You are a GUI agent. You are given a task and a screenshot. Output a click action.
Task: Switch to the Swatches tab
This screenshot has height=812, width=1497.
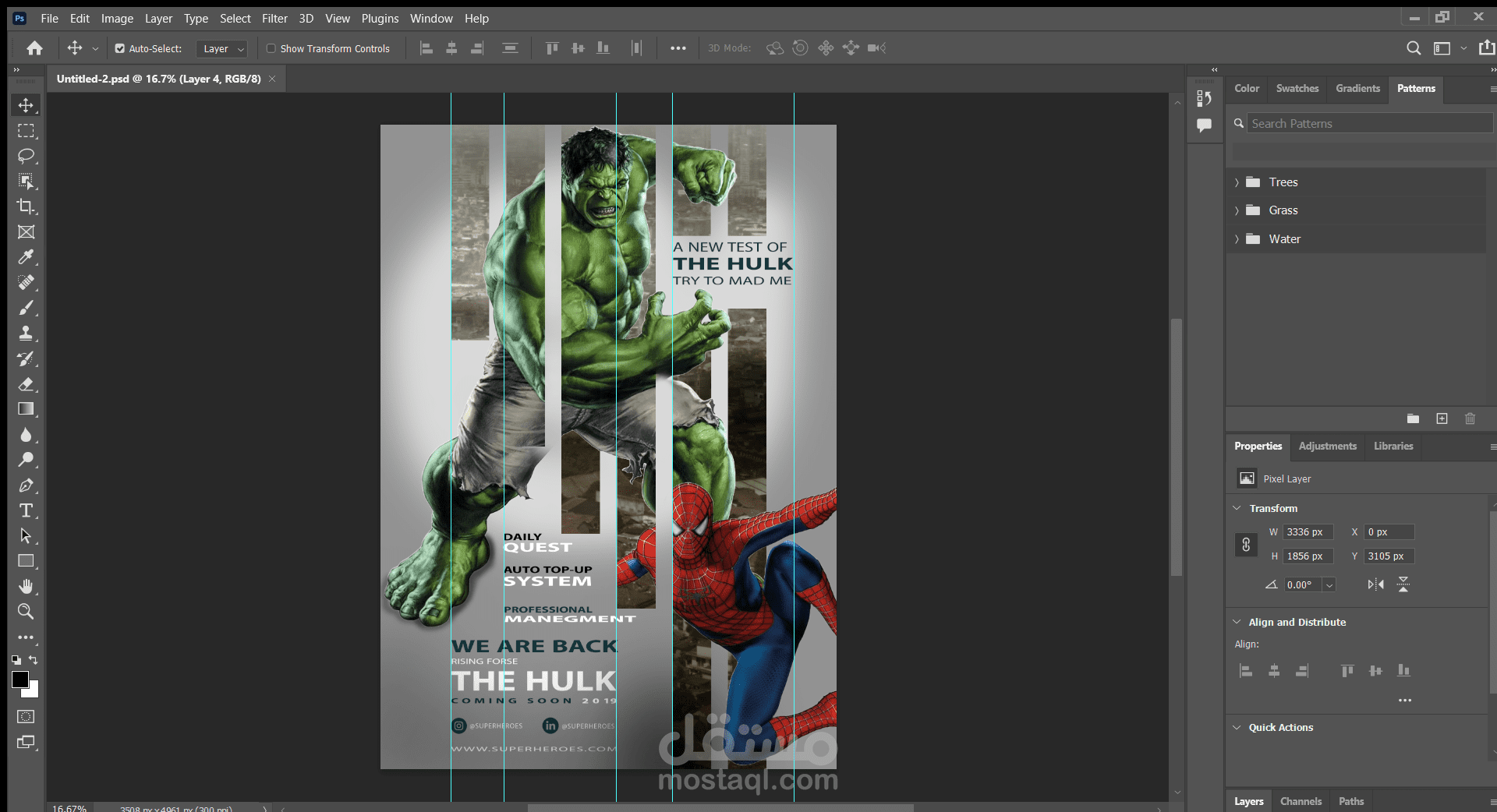(1297, 89)
